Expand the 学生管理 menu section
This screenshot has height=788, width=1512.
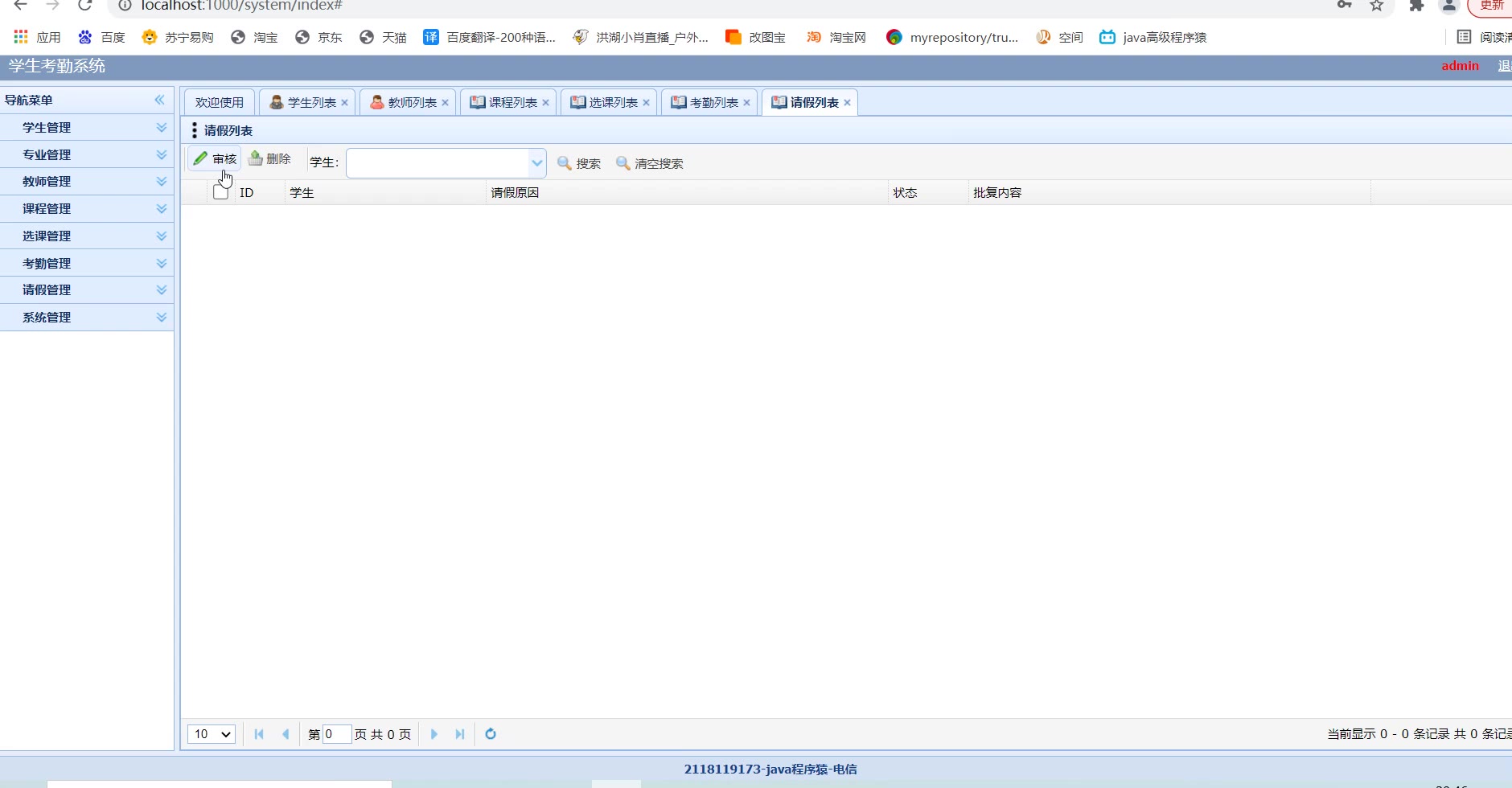(x=87, y=127)
